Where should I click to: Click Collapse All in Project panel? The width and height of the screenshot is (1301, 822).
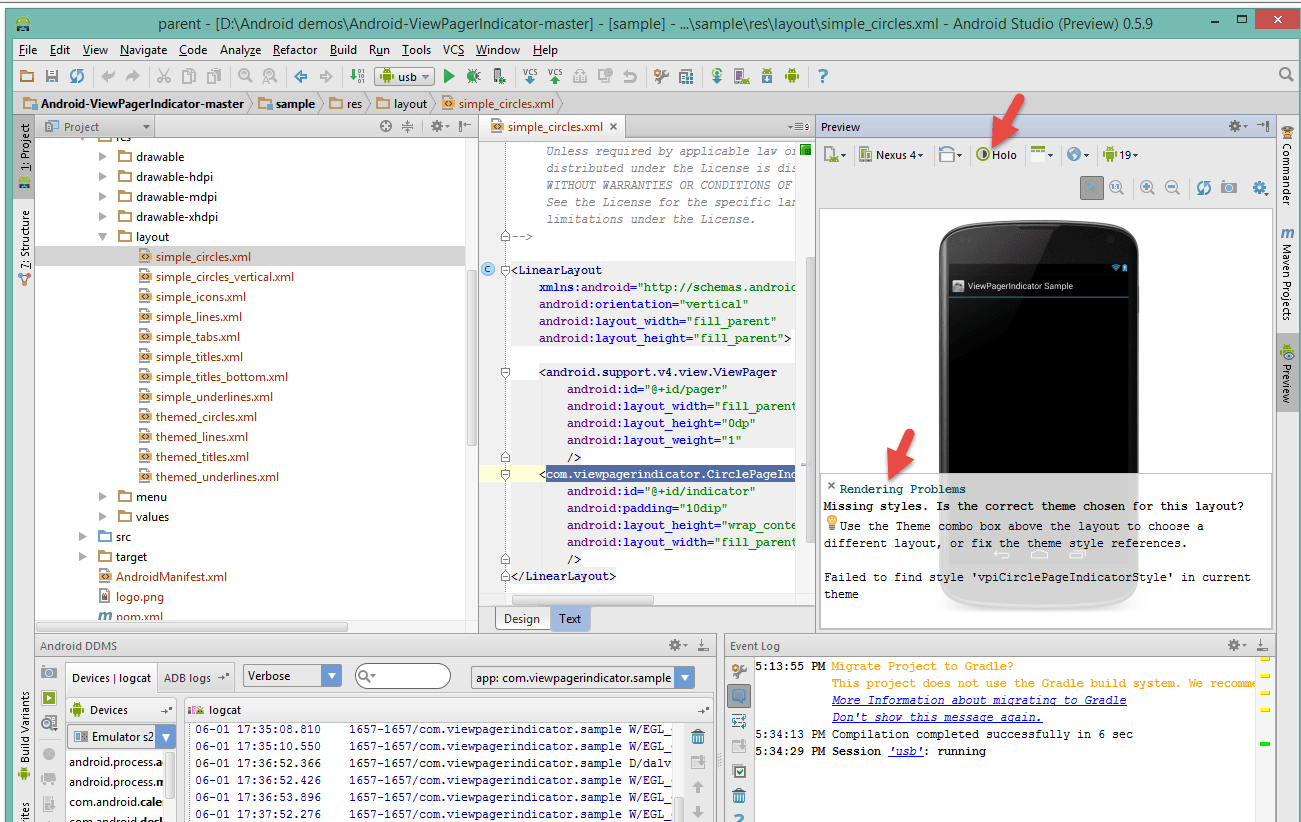(408, 127)
